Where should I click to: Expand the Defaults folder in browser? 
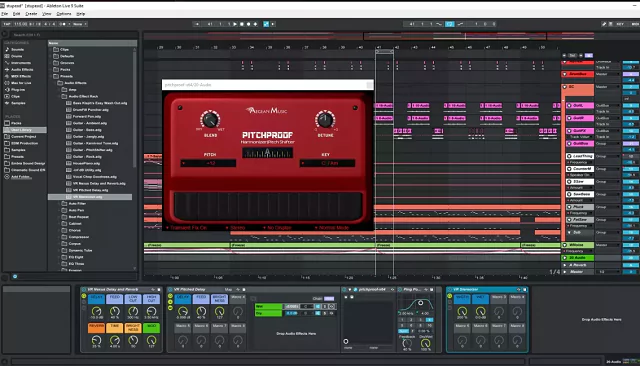[51, 56]
